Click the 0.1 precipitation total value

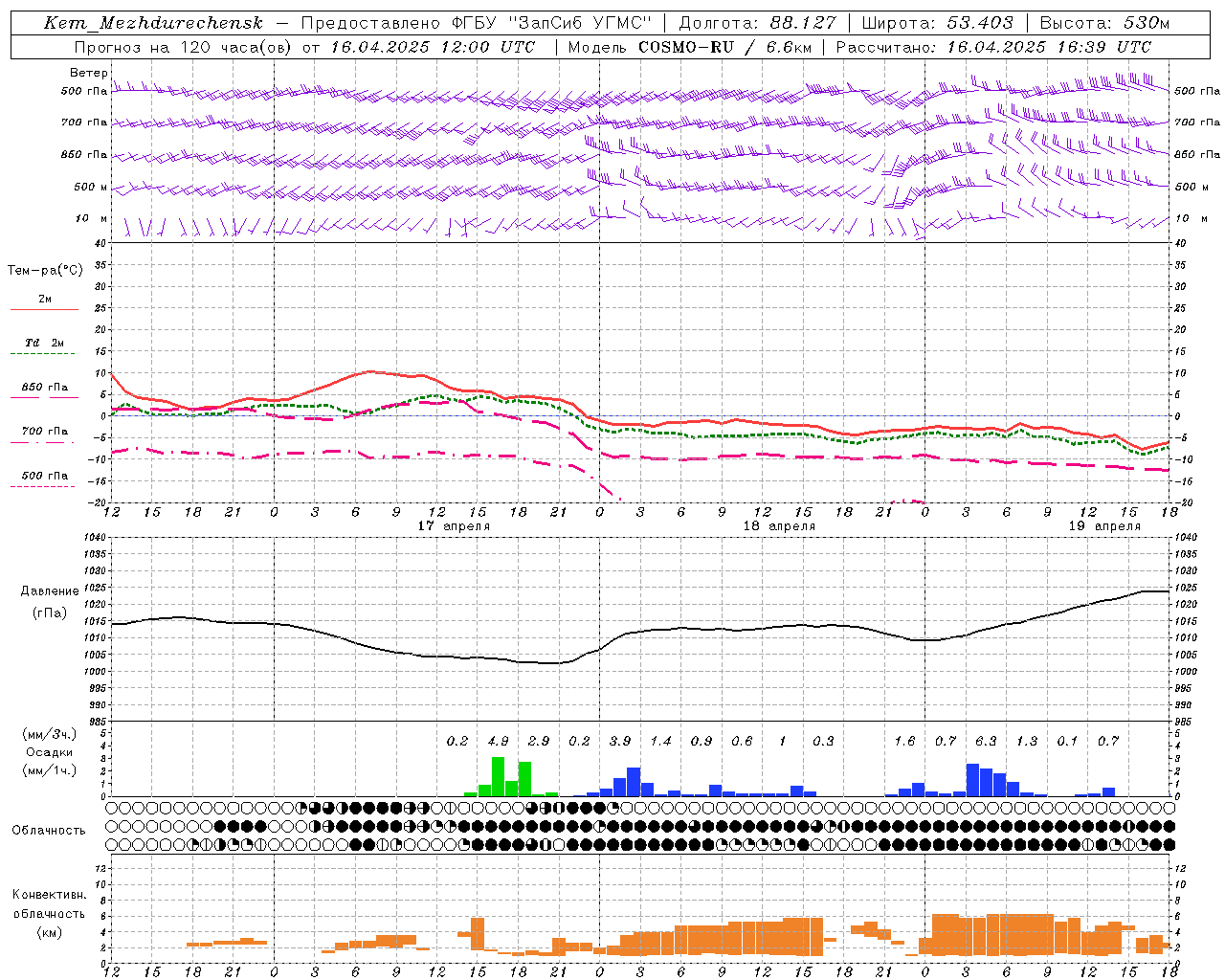[1067, 741]
